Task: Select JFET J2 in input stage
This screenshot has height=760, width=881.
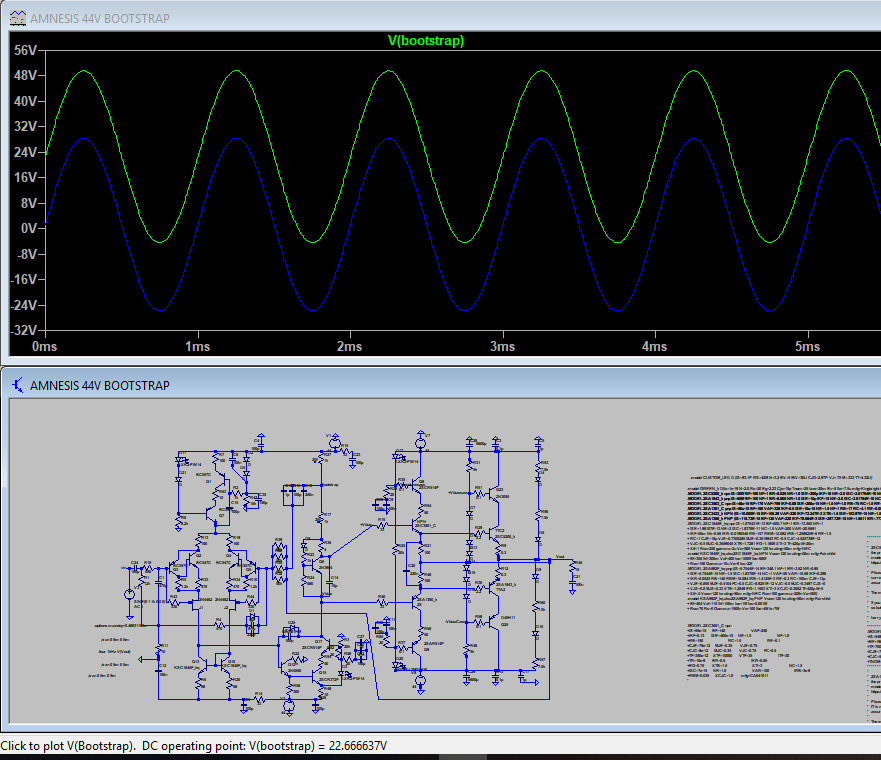Action: pos(231,604)
